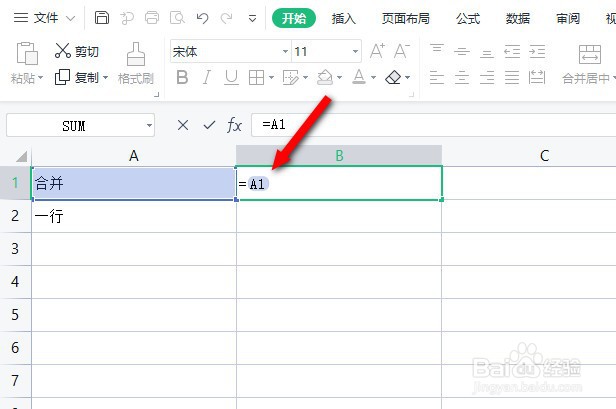Select column C header
The height and width of the screenshot is (409, 616).
pyautogui.click(x=544, y=156)
